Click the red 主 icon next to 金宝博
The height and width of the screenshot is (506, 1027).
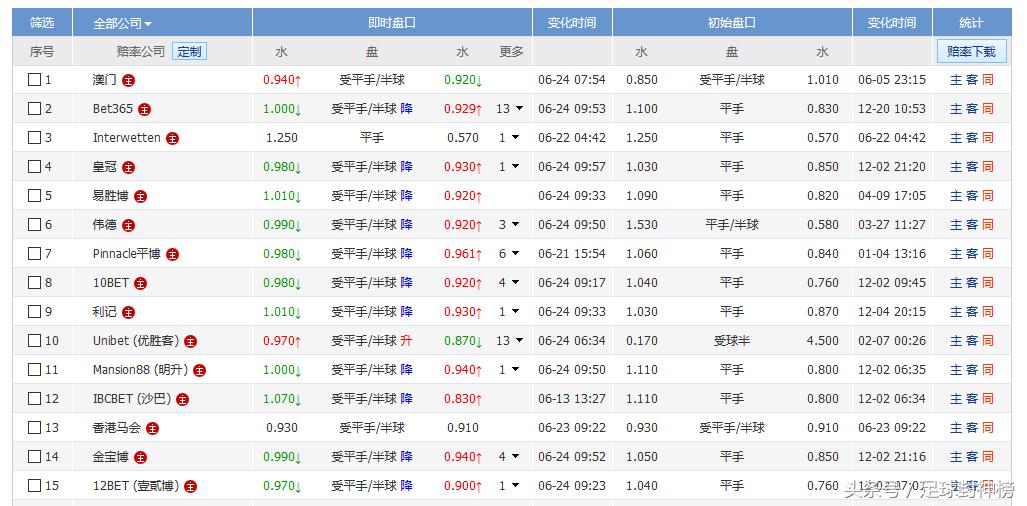(x=141, y=458)
